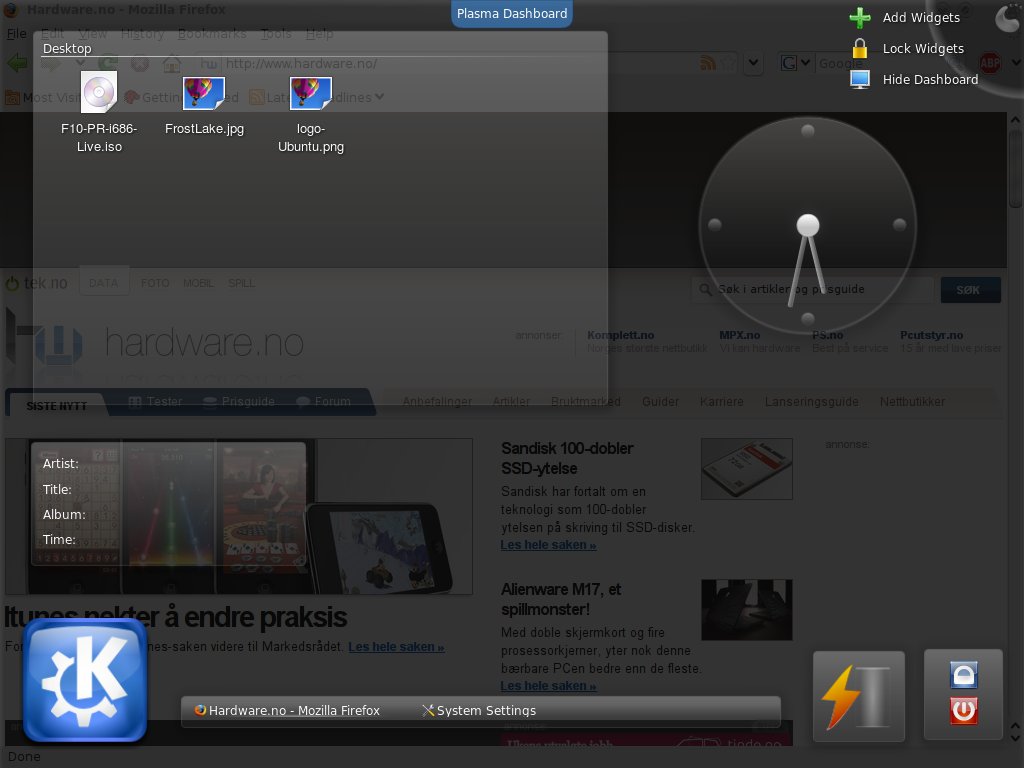Choose Hide Dashboard in the toolbox
The height and width of the screenshot is (768, 1024).
tap(930, 79)
